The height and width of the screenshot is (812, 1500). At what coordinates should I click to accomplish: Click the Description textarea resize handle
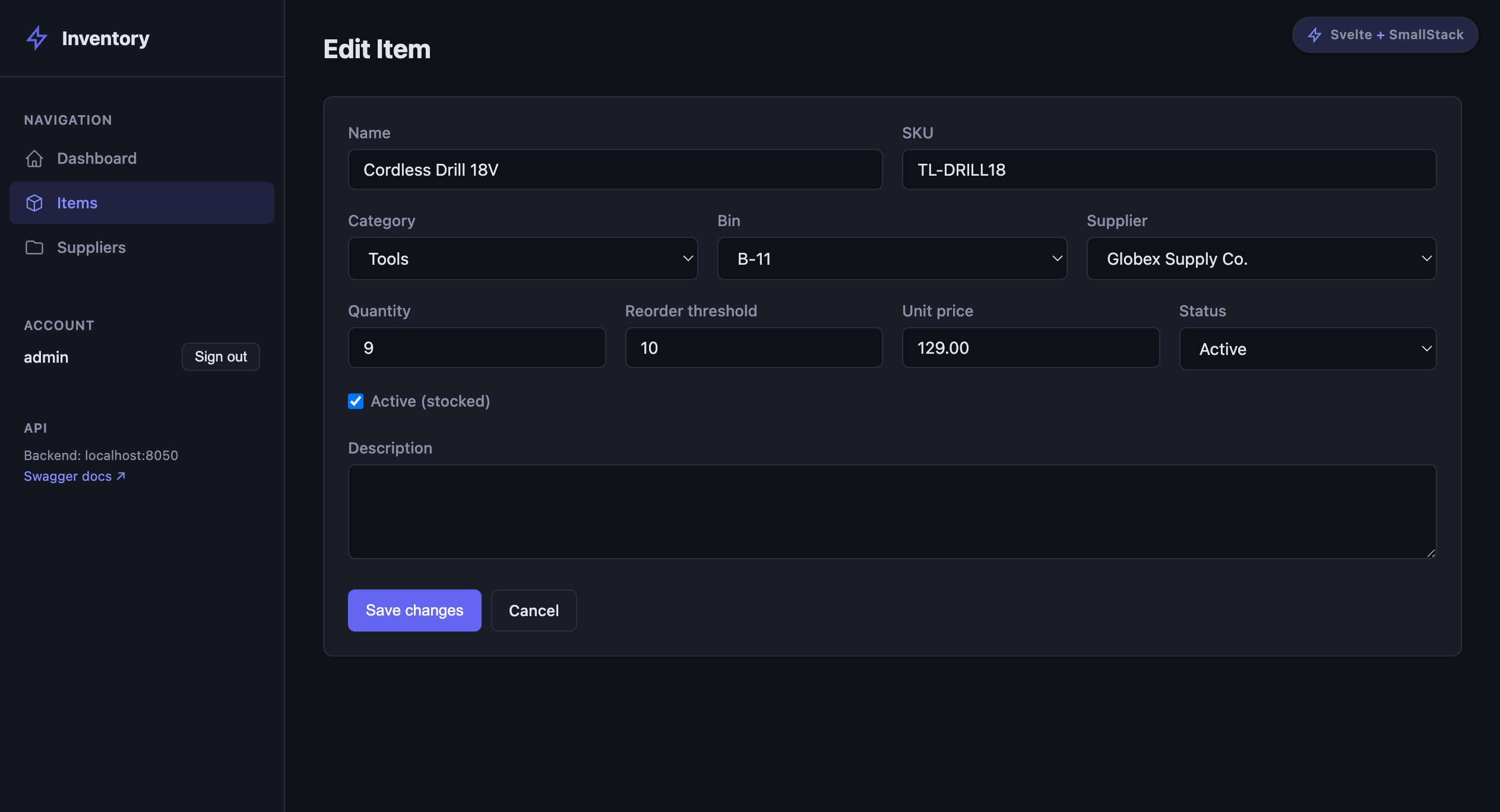(1431, 553)
